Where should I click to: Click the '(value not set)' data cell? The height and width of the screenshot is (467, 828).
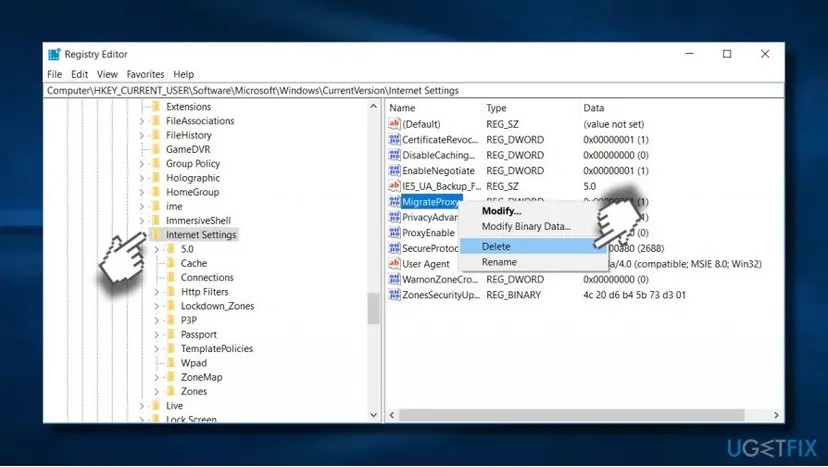pyautogui.click(x=614, y=124)
